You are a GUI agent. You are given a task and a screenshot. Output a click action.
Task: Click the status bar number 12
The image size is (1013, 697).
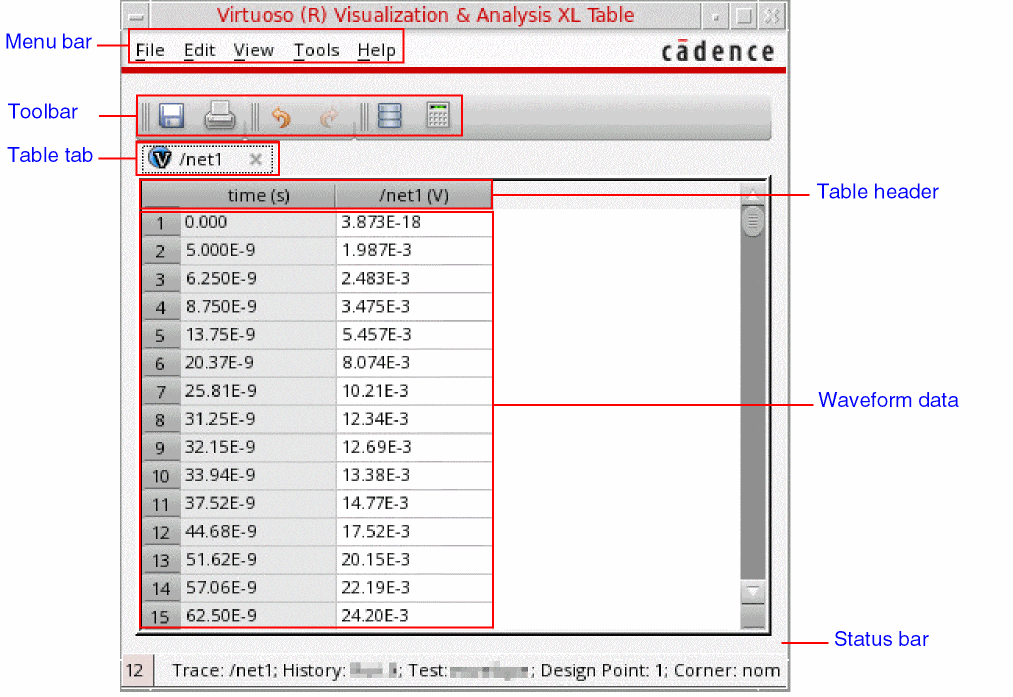[x=135, y=671]
